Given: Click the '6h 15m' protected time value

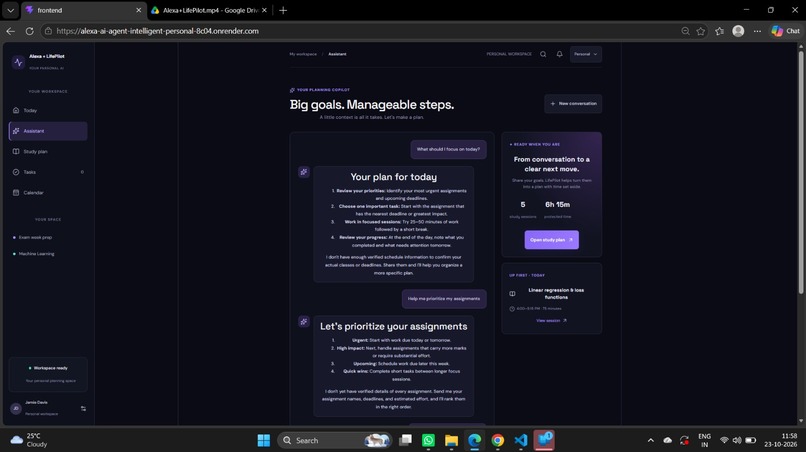Looking at the screenshot, I should (x=557, y=204).
